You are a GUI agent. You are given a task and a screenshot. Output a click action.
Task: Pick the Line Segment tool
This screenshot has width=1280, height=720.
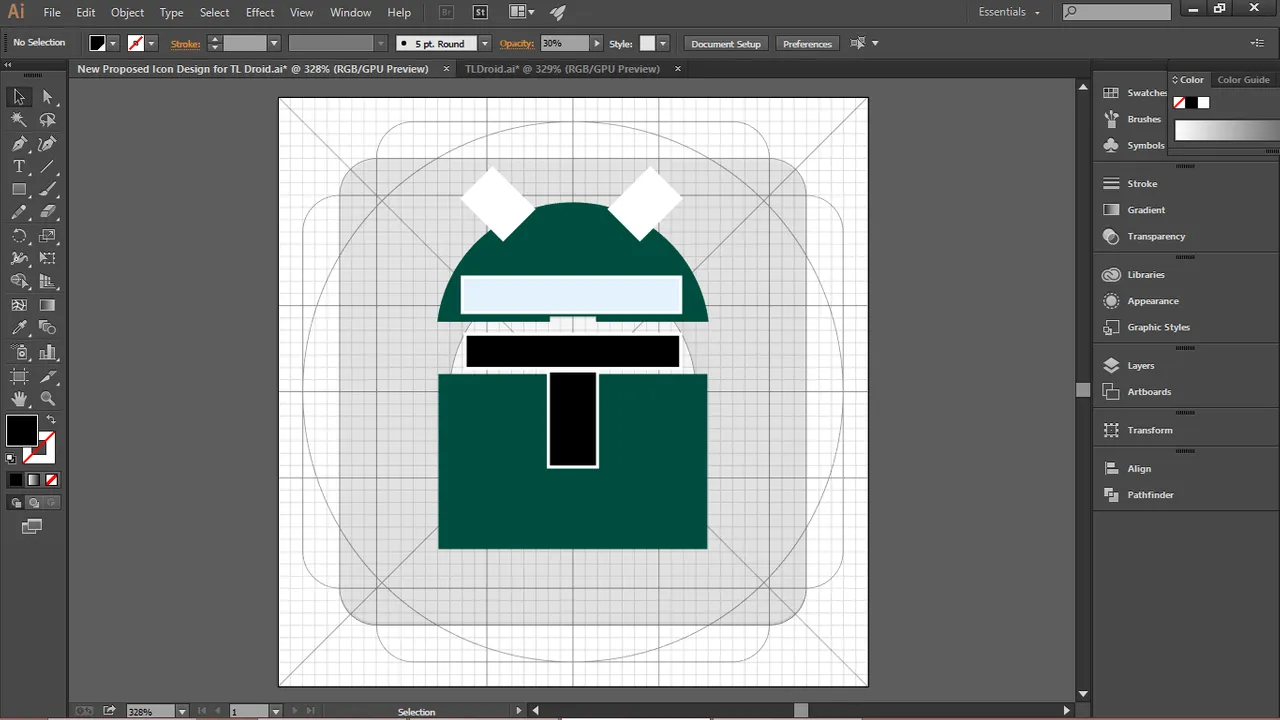pos(47,166)
